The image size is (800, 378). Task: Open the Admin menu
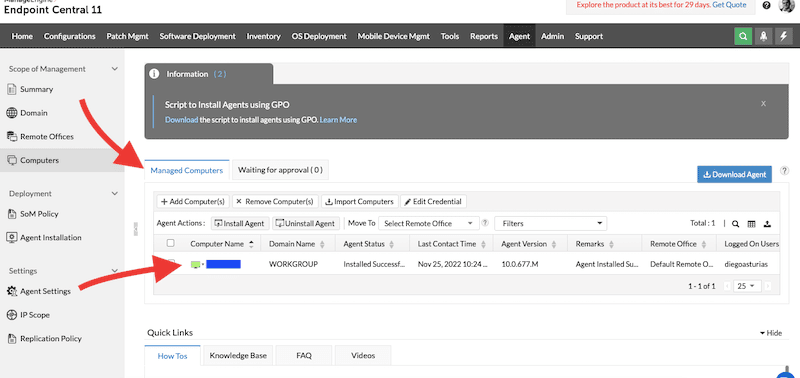point(552,36)
